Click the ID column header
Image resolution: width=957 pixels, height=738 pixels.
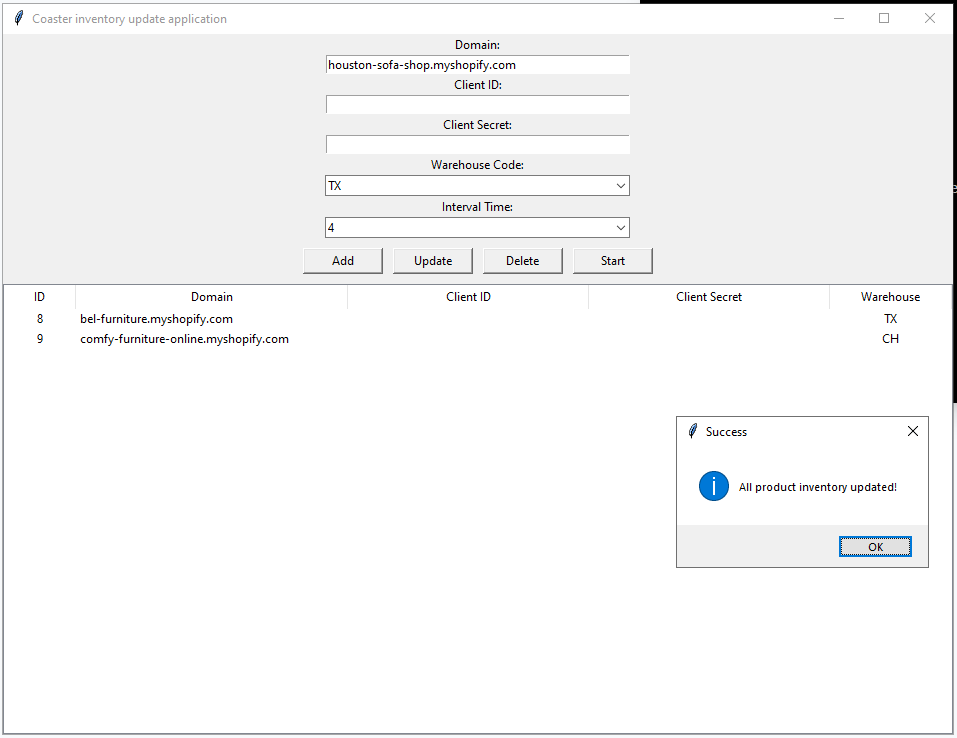(39, 296)
